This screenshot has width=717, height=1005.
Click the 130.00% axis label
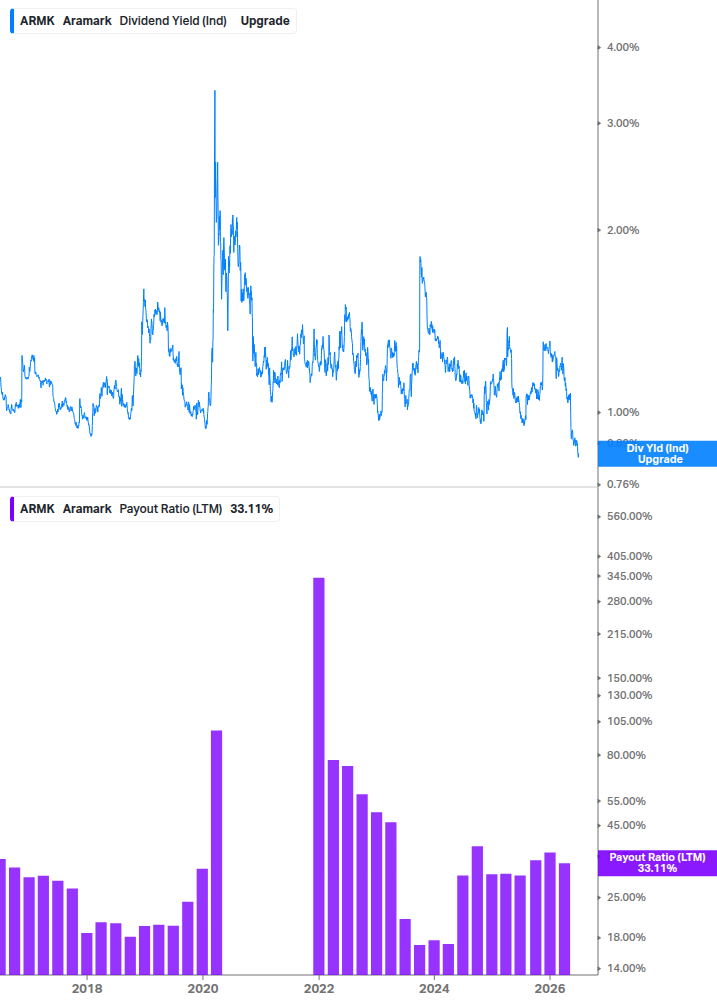[629, 695]
